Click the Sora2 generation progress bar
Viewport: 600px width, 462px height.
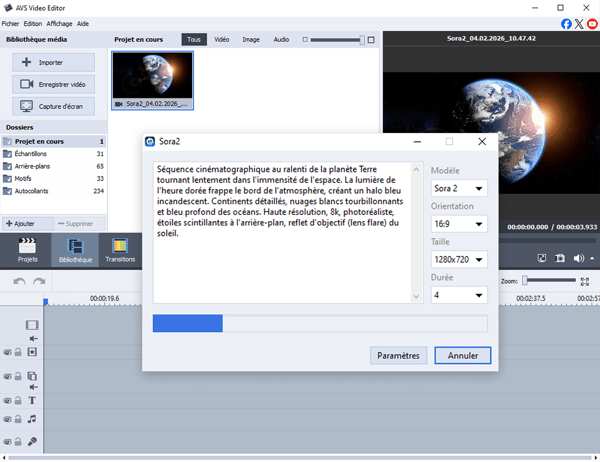coord(320,323)
